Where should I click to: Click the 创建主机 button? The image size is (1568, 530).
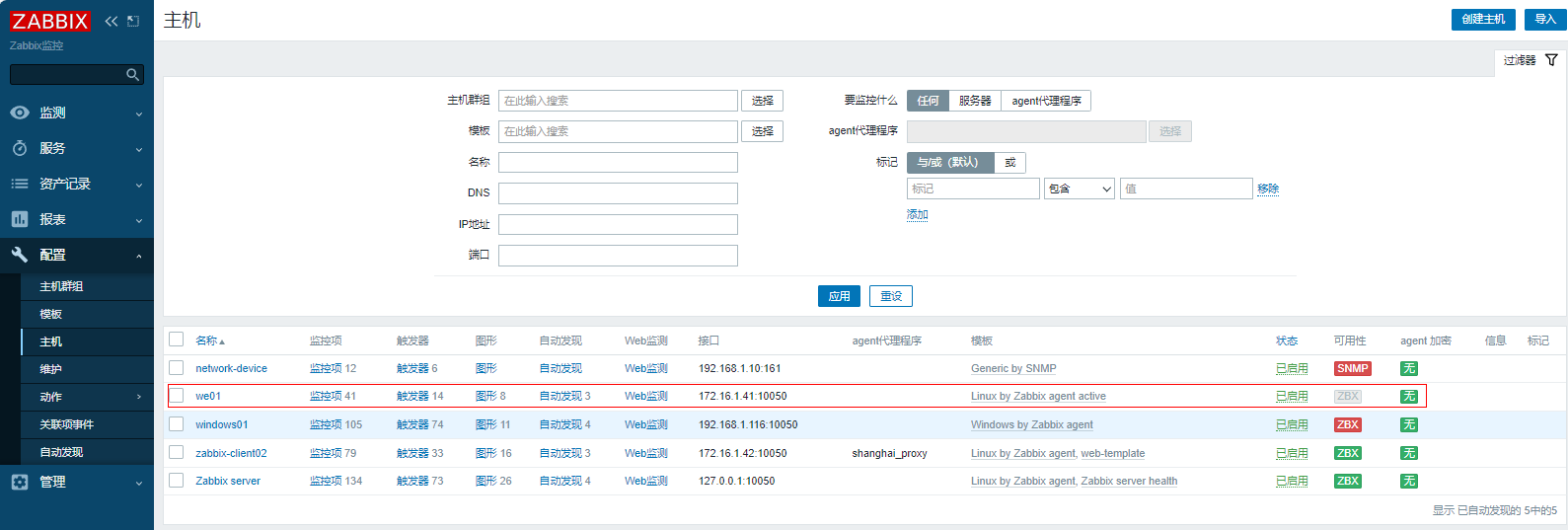coord(1482,20)
